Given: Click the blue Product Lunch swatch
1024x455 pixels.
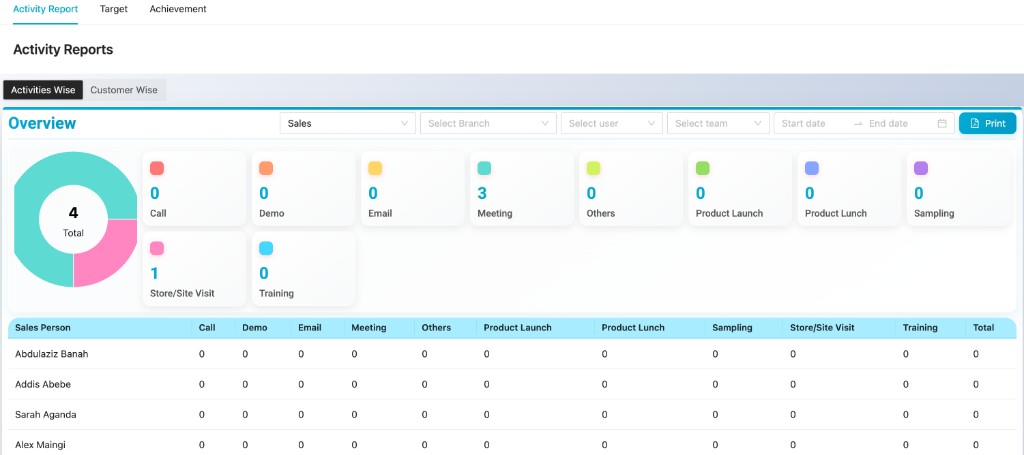Looking at the screenshot, I should pyautogui.click(x=812, y=168).
